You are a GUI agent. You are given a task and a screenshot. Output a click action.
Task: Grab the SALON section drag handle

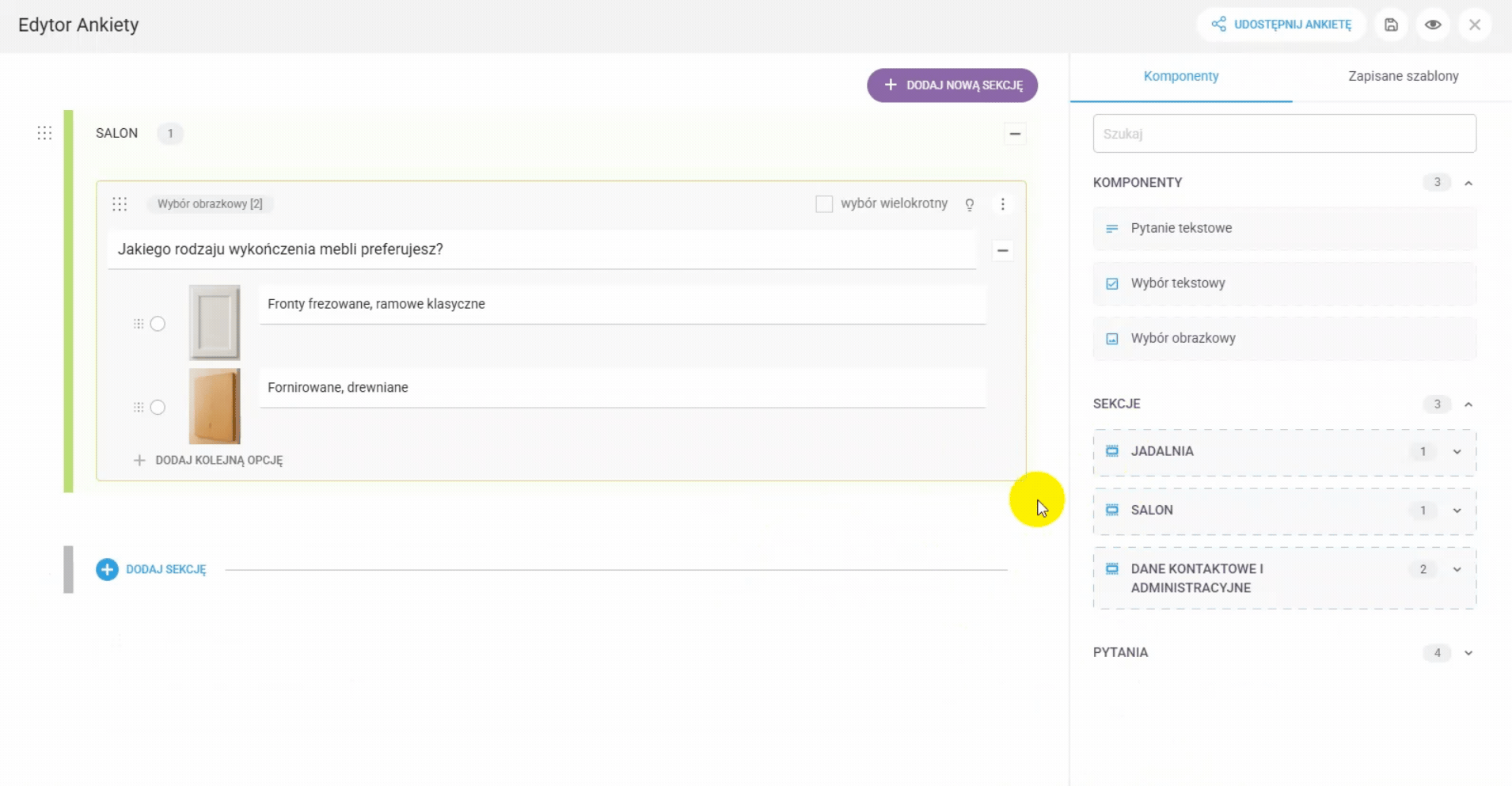44,133
